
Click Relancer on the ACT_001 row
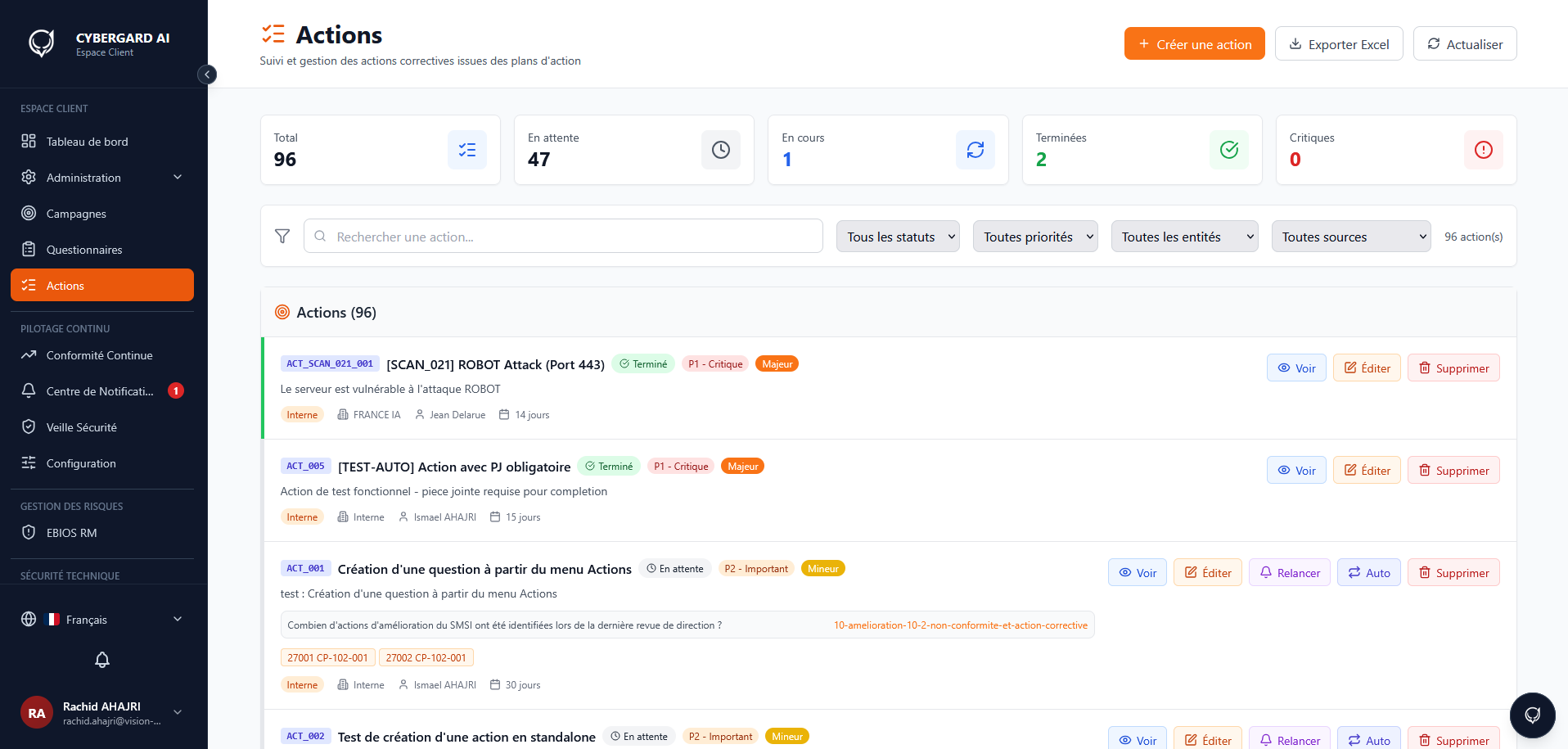coord(1290,573)
